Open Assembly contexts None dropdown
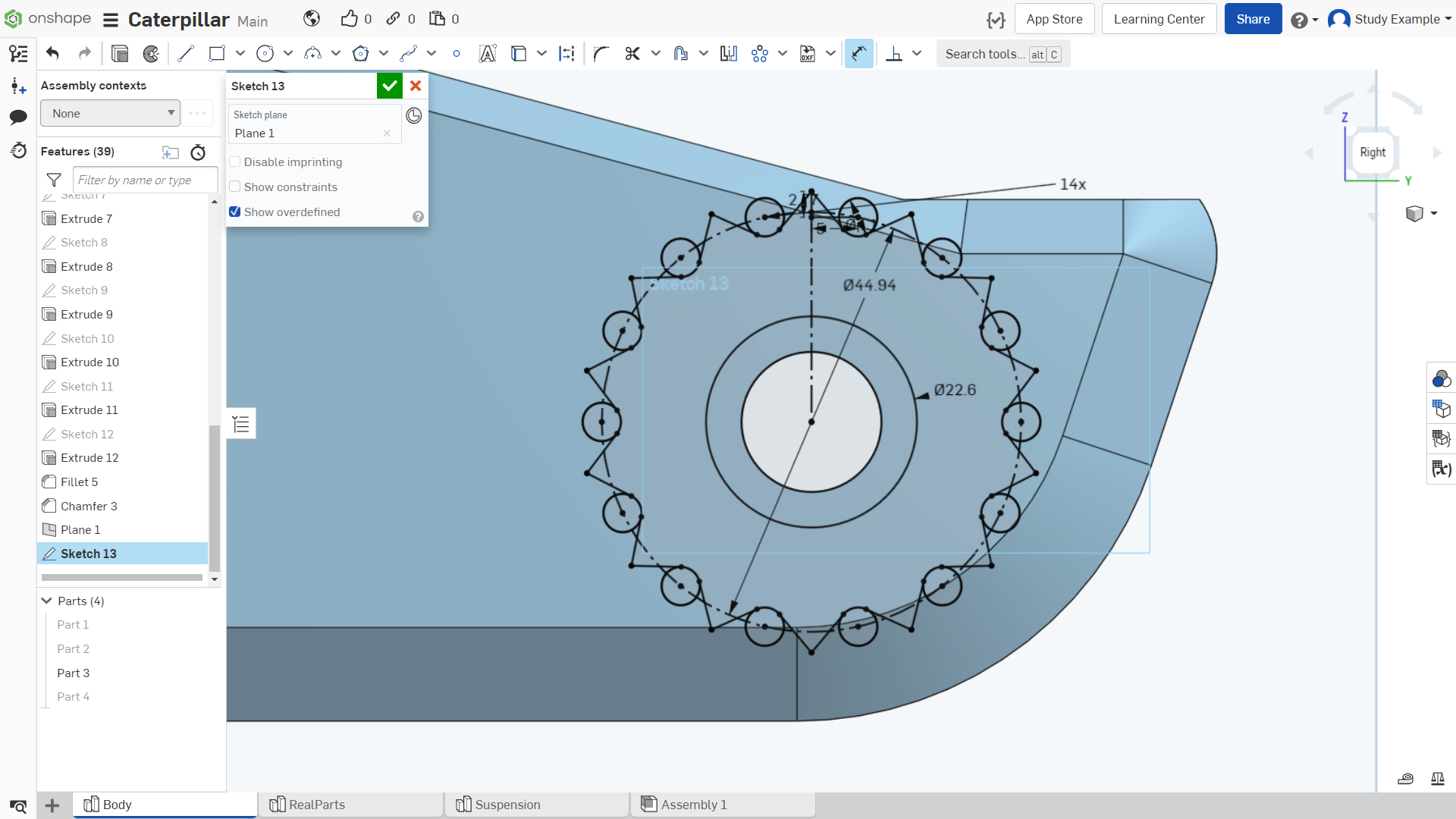Image resolution: width=1456 pixels, height=819 pixels. pyautogui.click(x=111, y=113)
